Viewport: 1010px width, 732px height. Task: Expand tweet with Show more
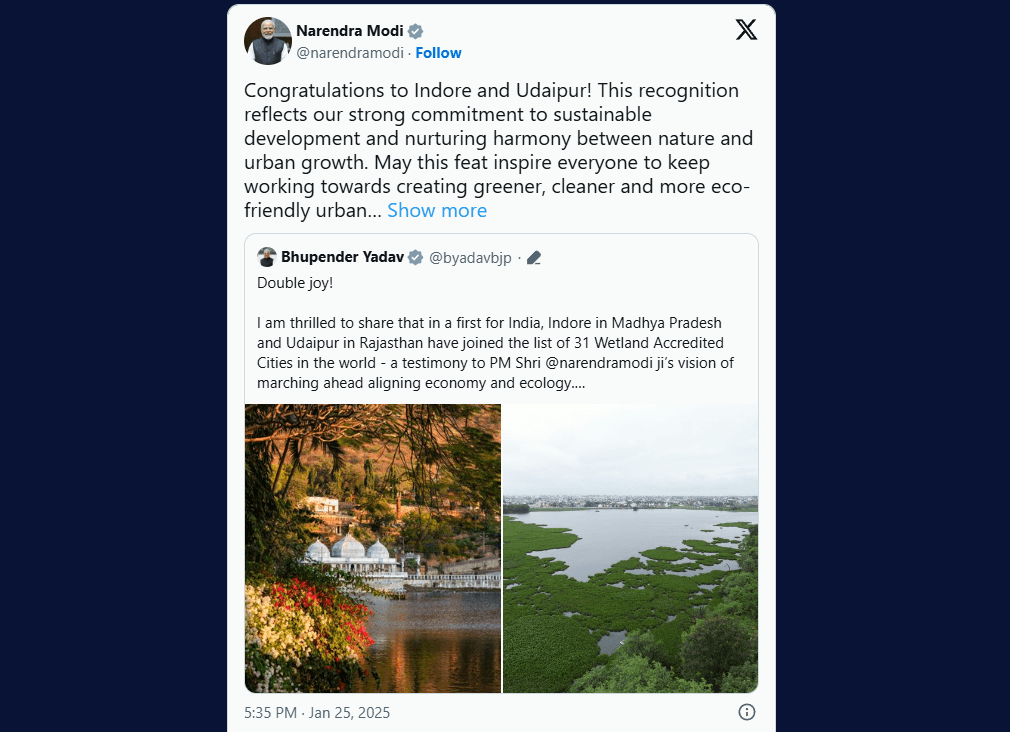pos(437,211)
